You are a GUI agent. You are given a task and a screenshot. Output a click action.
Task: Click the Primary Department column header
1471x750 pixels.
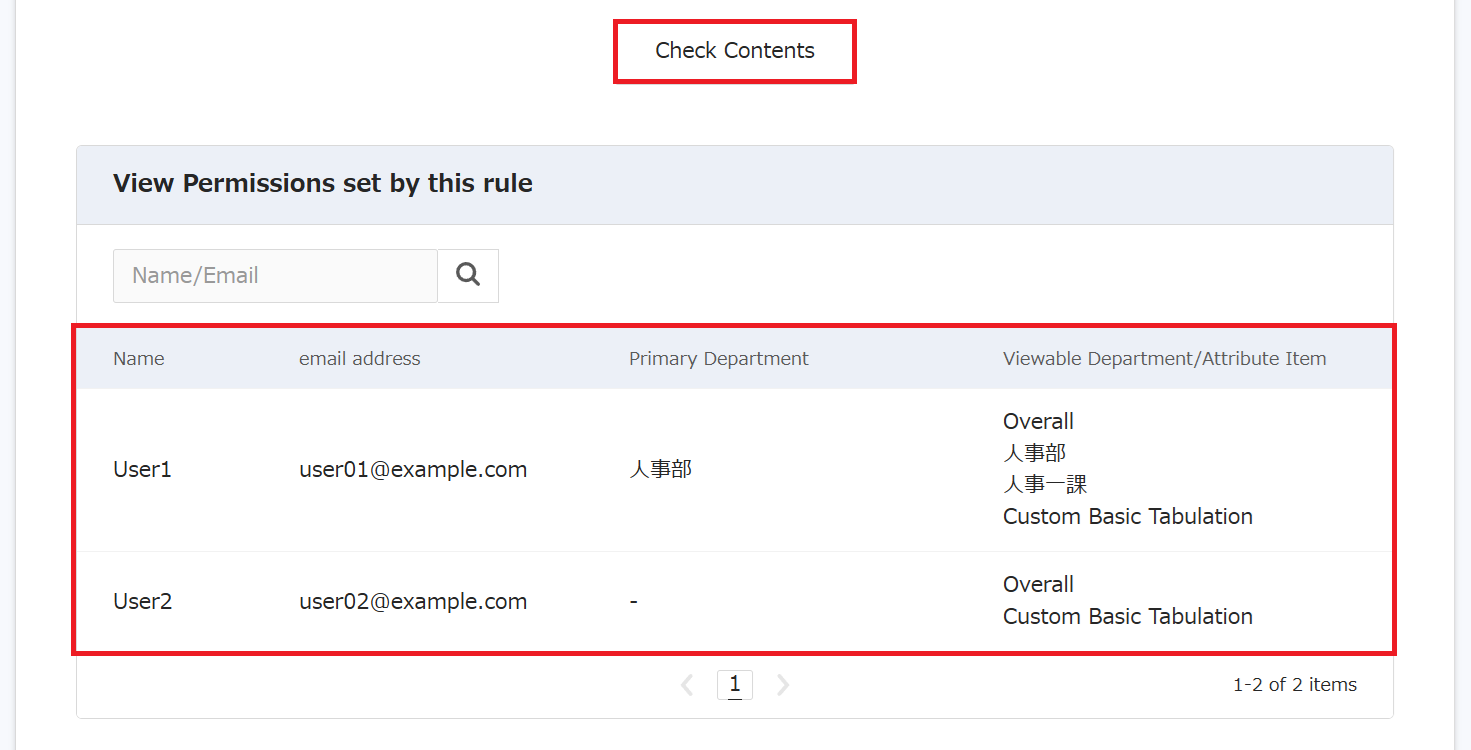718,359
